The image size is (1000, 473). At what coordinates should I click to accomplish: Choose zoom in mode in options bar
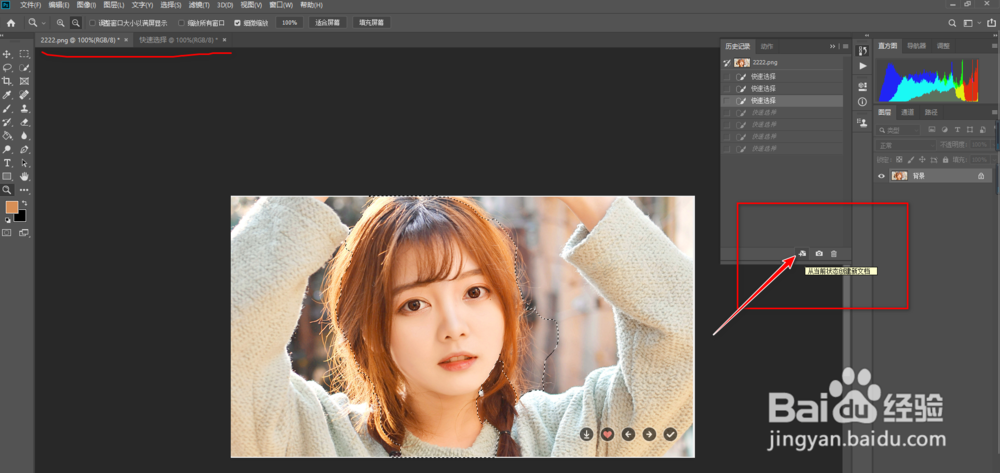(x=61, y=23)
